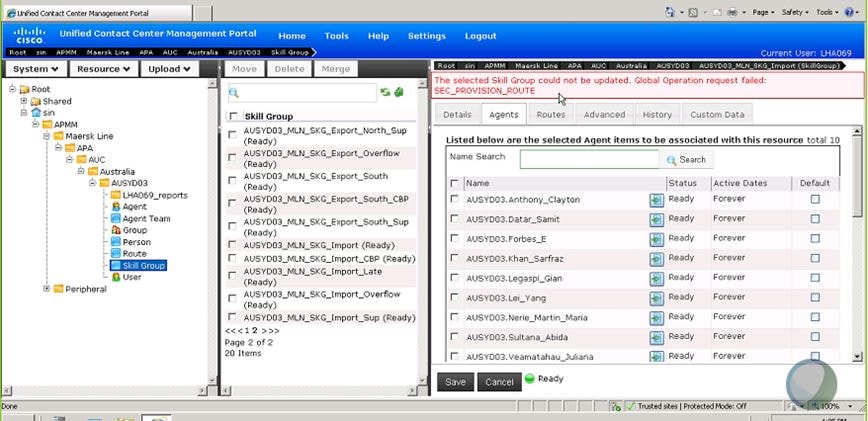868x421 pixels.
Task: Enable Default checkbox for Datar_Samit
Action: point(815,219)
